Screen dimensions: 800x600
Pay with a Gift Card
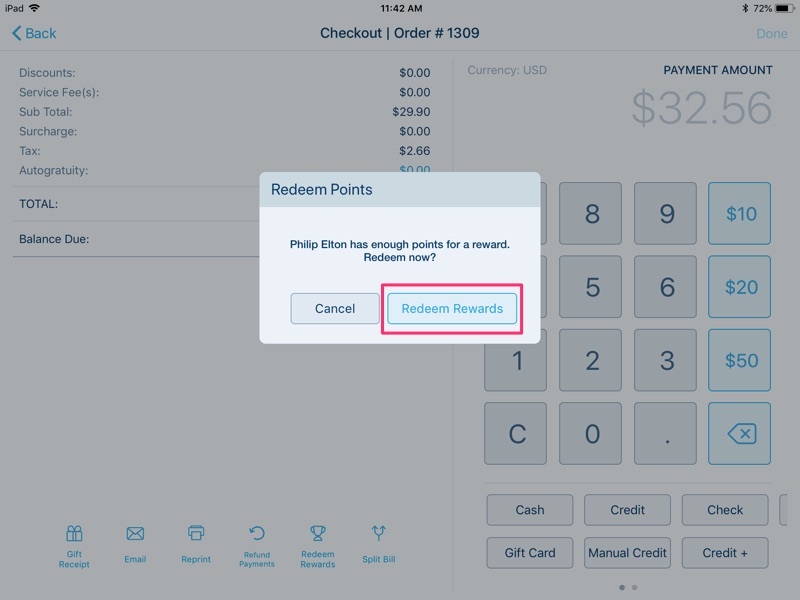[x=529, y=553]
